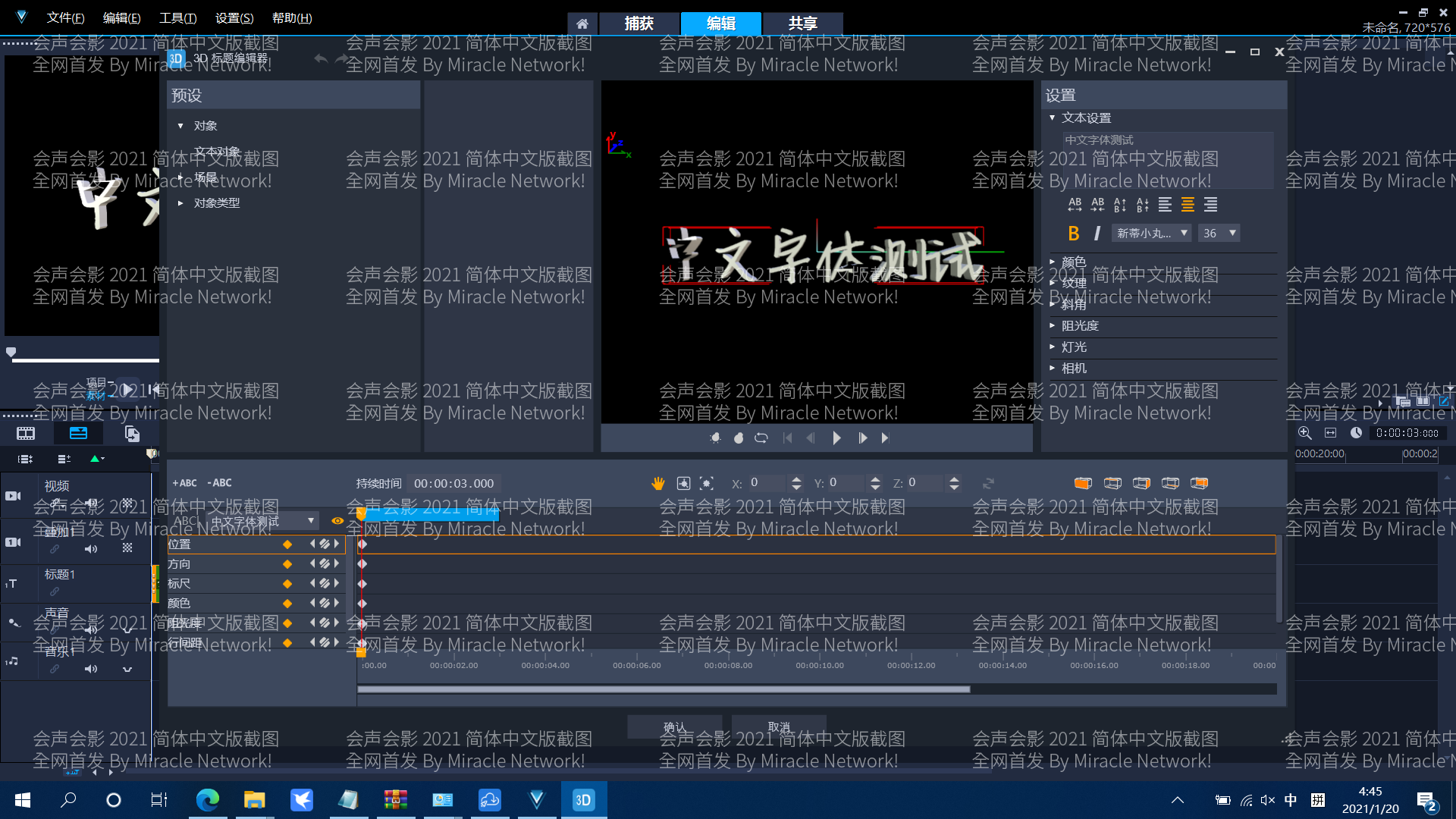Toggle keyframe diamond for 位置 row

tap(287, 544)
